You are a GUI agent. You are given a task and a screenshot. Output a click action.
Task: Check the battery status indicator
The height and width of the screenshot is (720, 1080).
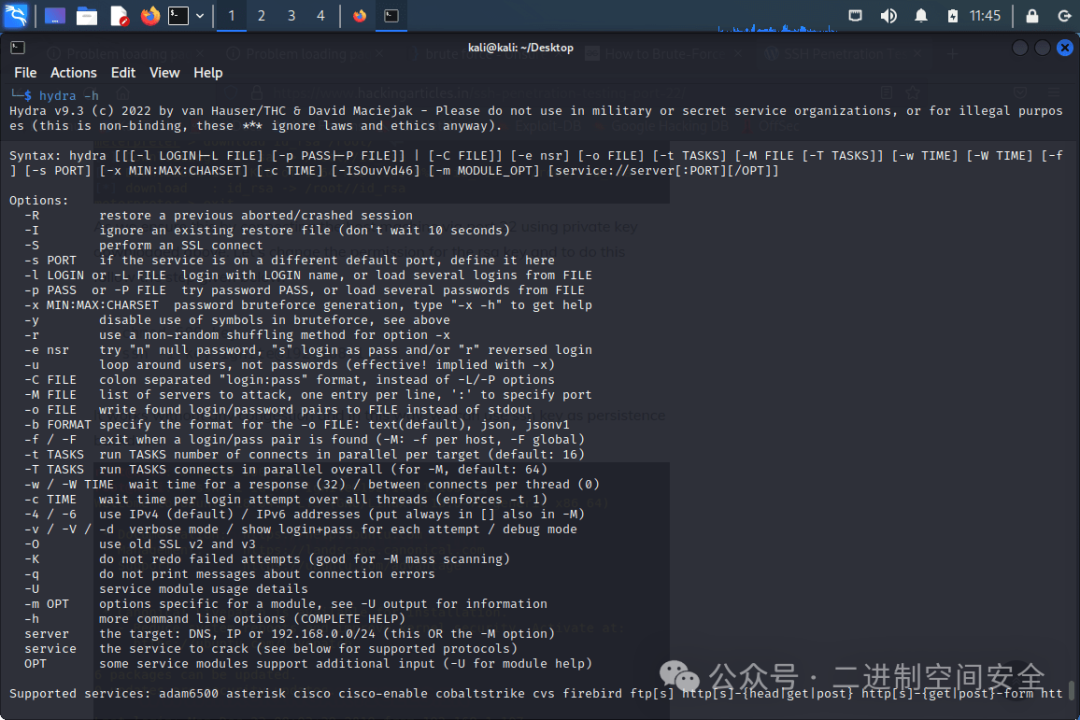click(952, 15)
